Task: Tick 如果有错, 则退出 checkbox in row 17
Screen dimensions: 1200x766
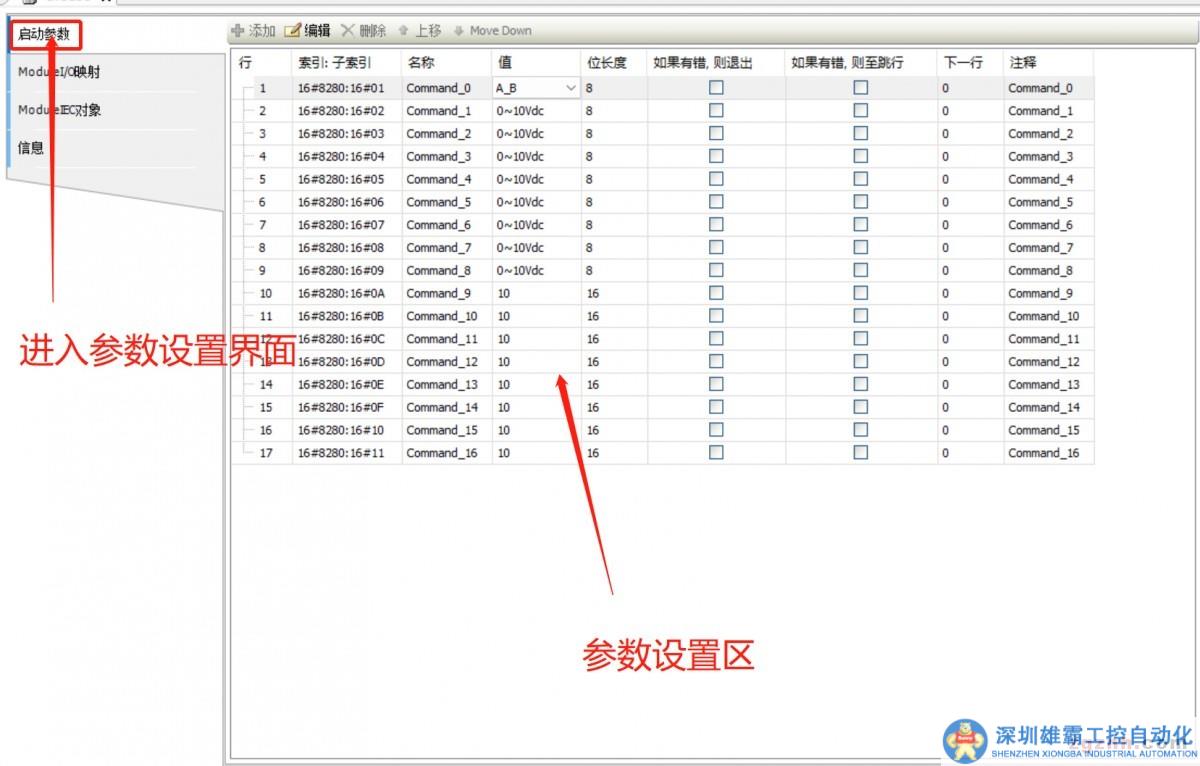Action: click(716, 453)
